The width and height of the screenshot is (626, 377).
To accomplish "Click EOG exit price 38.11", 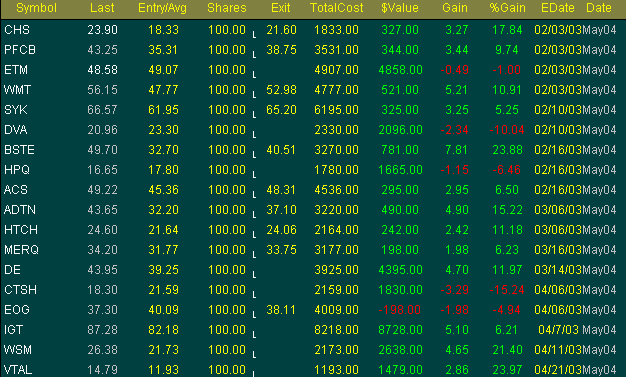I will (281, 310).
